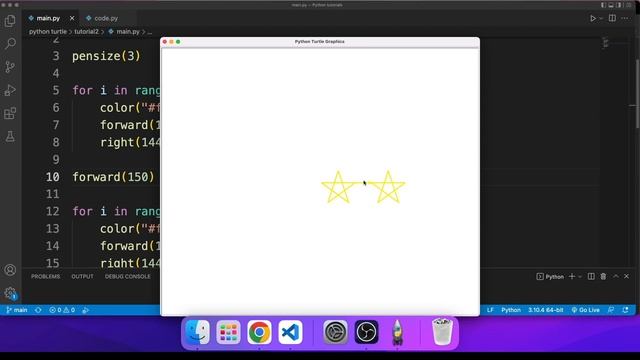This screenshot has width=640, height=360.
Task: Click the Python Turtle Graphics title bar
Action: click(x=320, y=42)
